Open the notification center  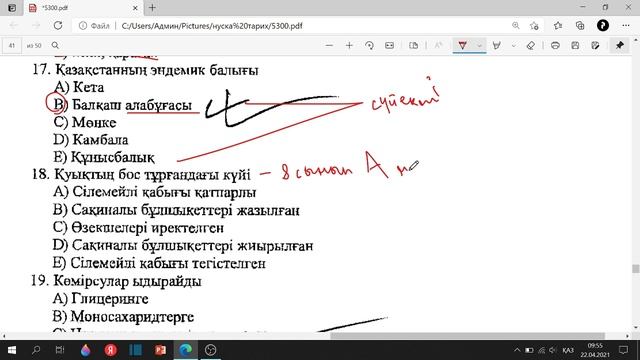pyautogui.click(x=623, y=350)
